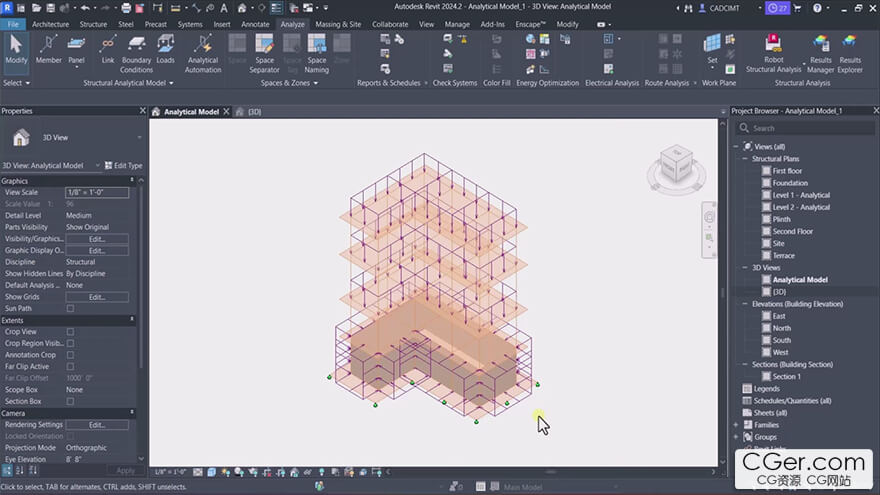Switch to the Architecture ribbon tab

tap(51, 24)
